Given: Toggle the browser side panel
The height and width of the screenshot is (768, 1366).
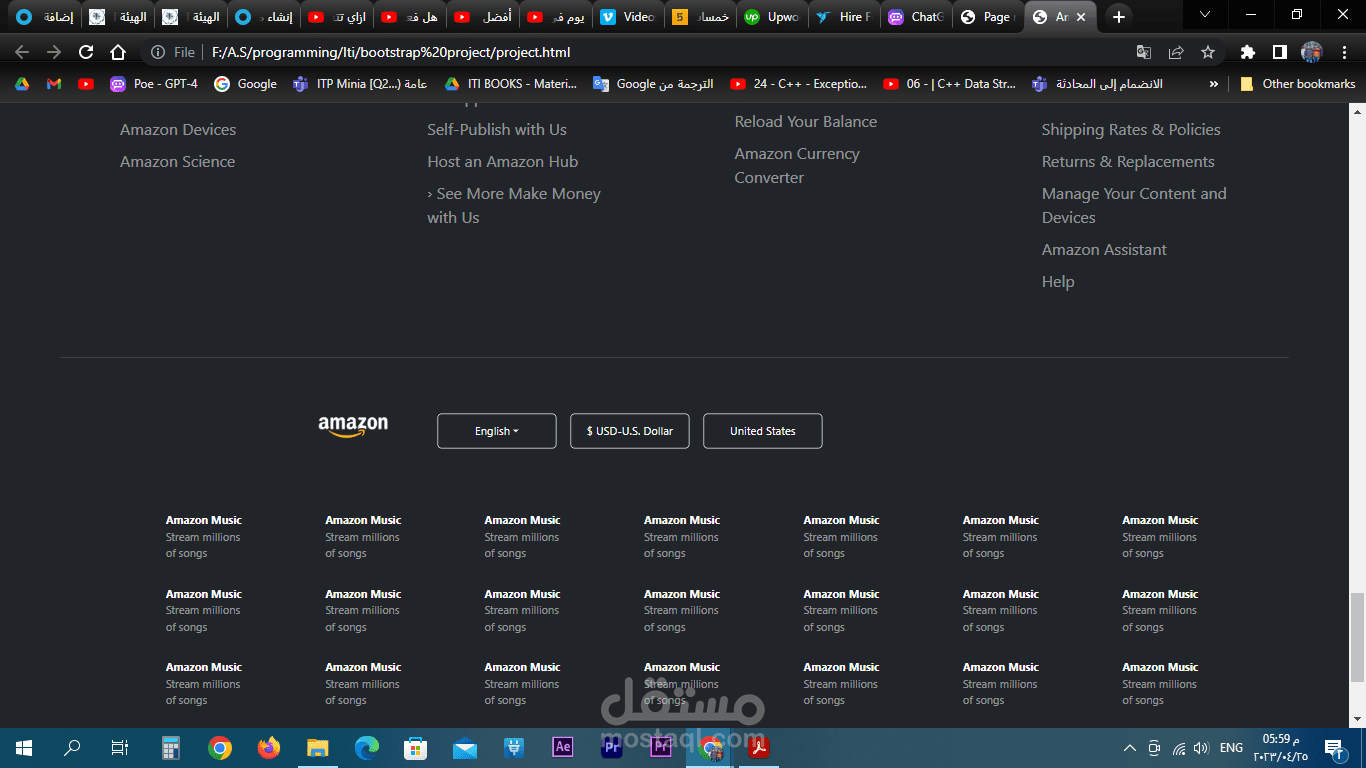Looking at the screenshot, I should [1279, 52].
